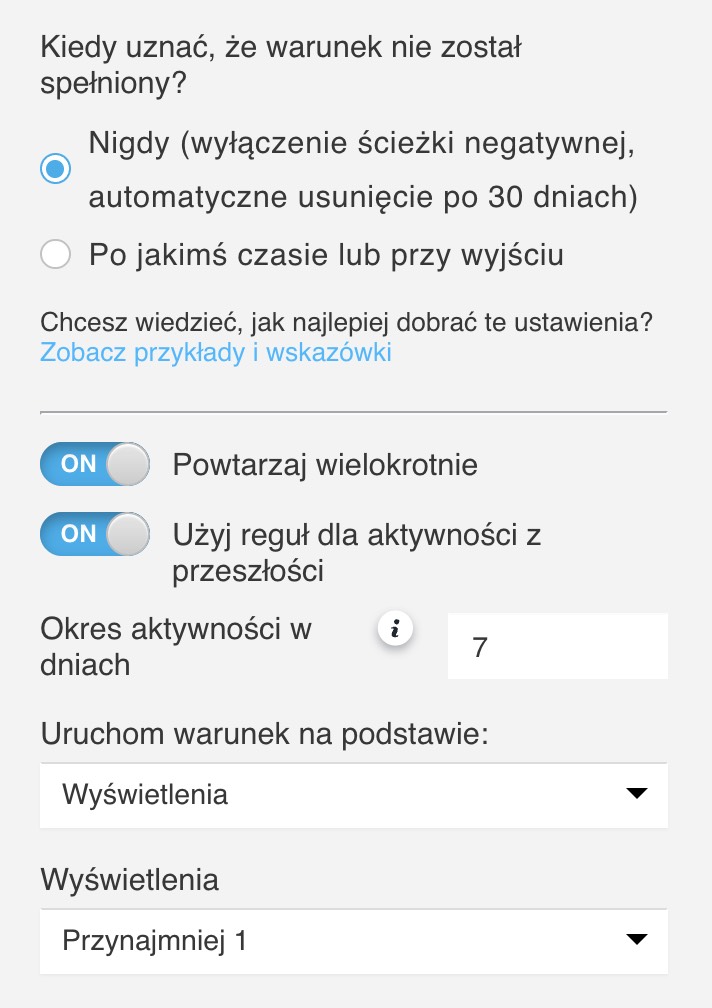Click the "Uruchom warunek na podstawie:" label
712x1008 pixels.
click(264, 733)
